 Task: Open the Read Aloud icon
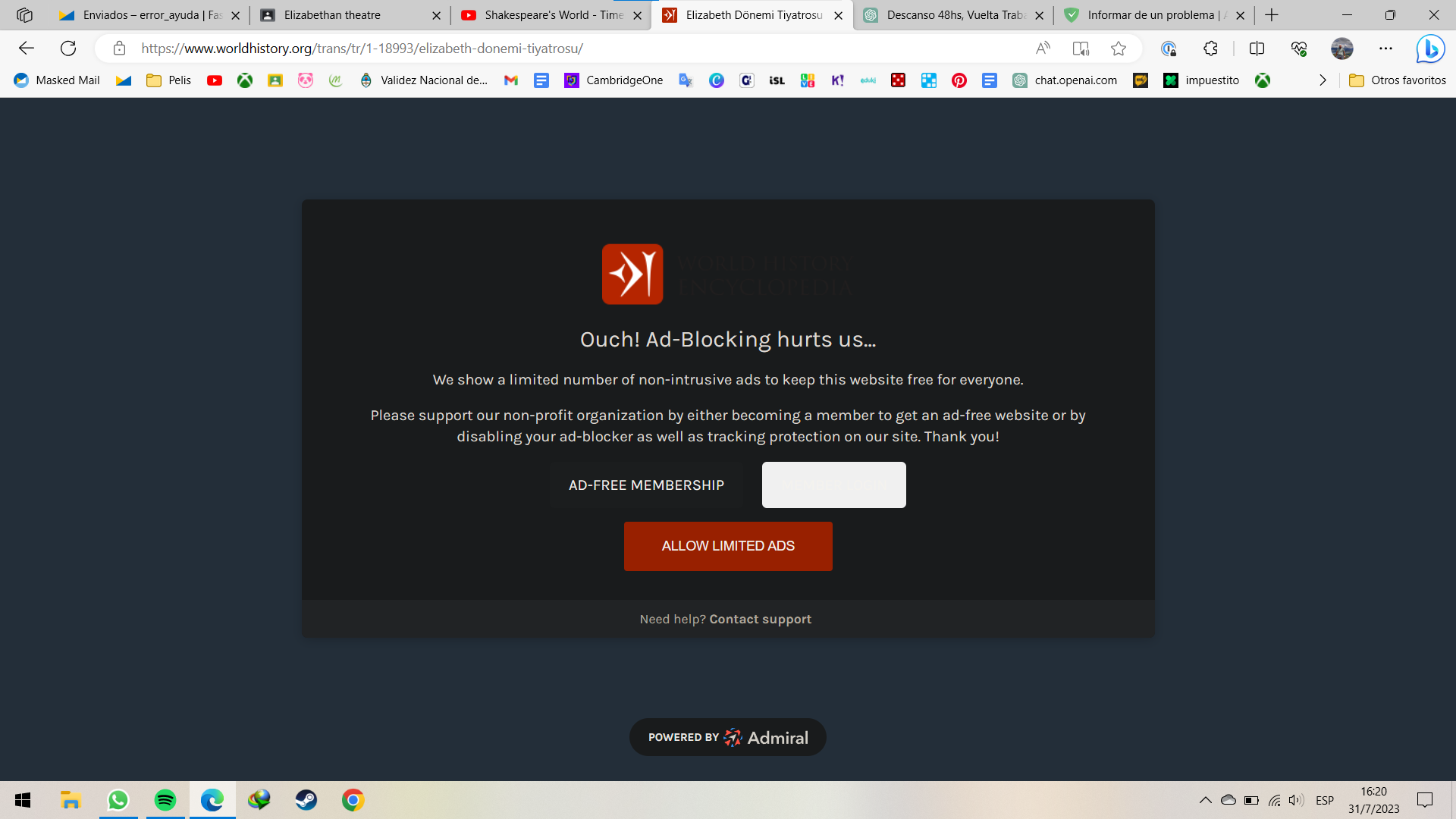pos(1043,49)
